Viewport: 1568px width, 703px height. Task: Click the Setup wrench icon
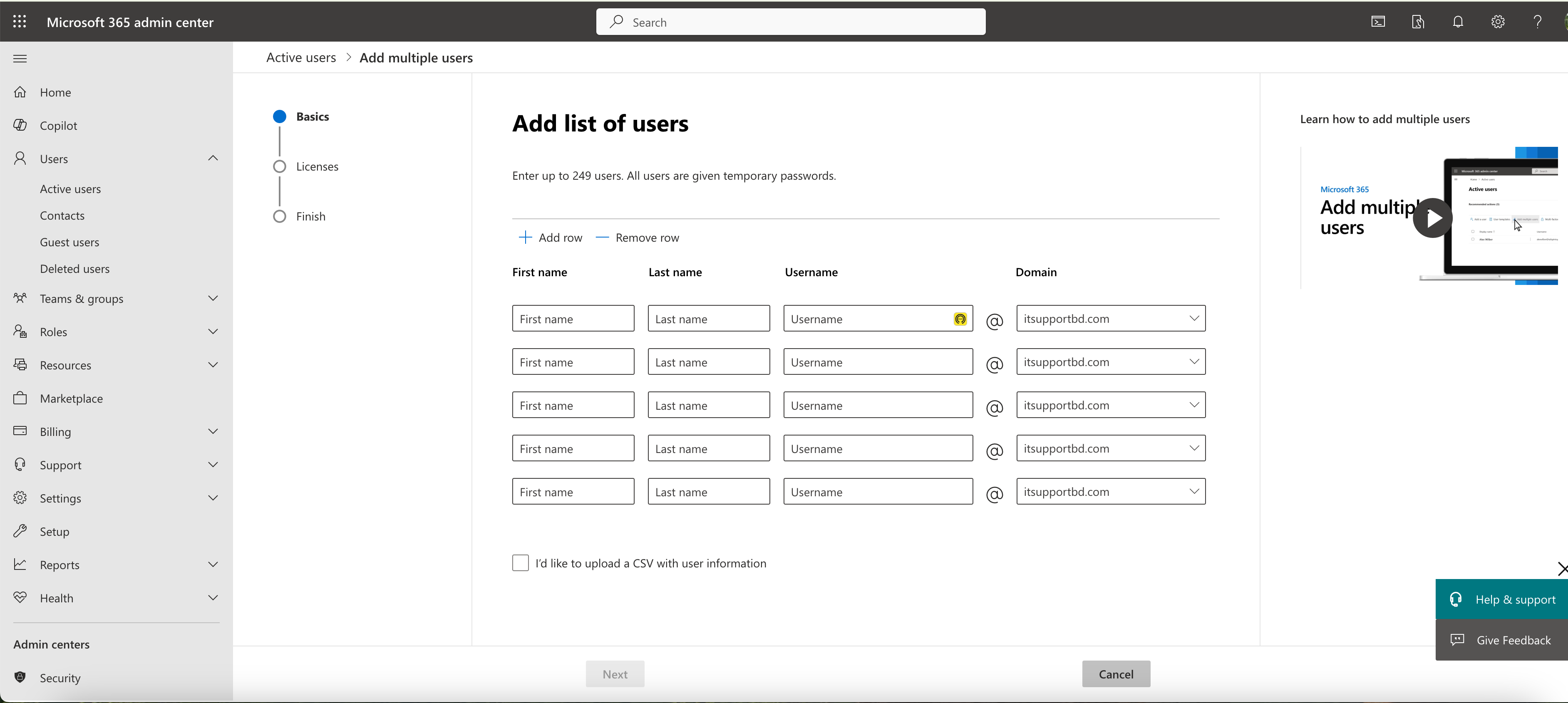coord(20,531)
